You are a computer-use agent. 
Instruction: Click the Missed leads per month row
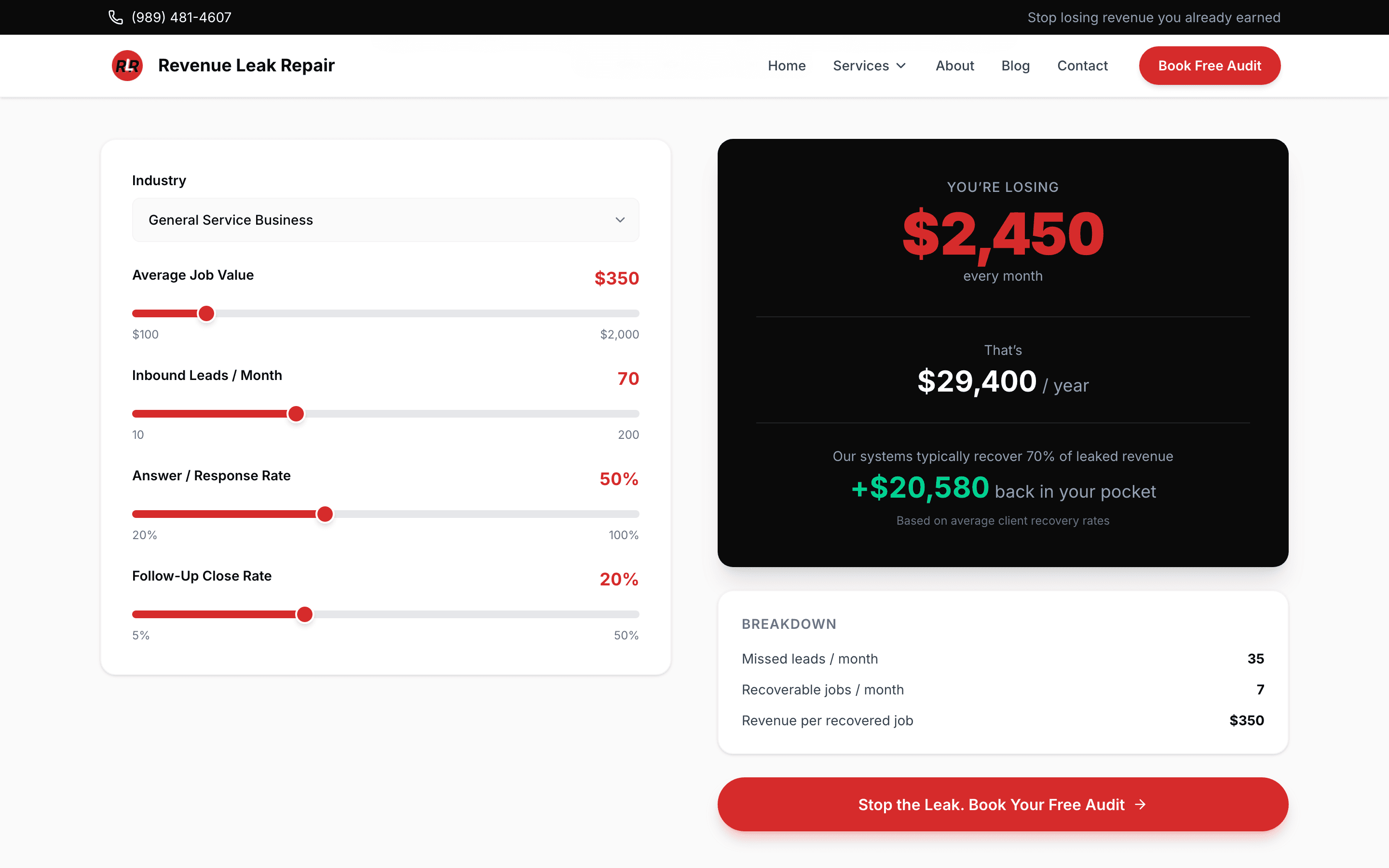pyautogui.click(x=1002, y=658)
